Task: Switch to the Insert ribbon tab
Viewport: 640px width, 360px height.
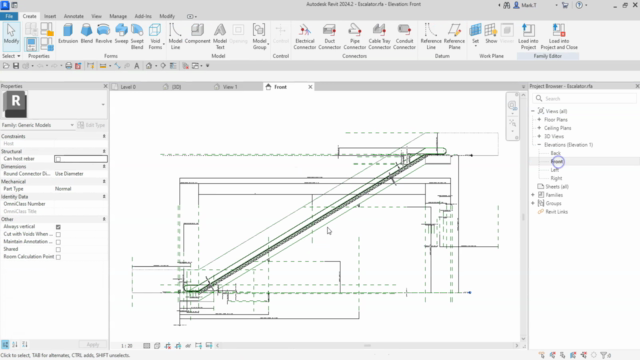Action: pos(50,16)
